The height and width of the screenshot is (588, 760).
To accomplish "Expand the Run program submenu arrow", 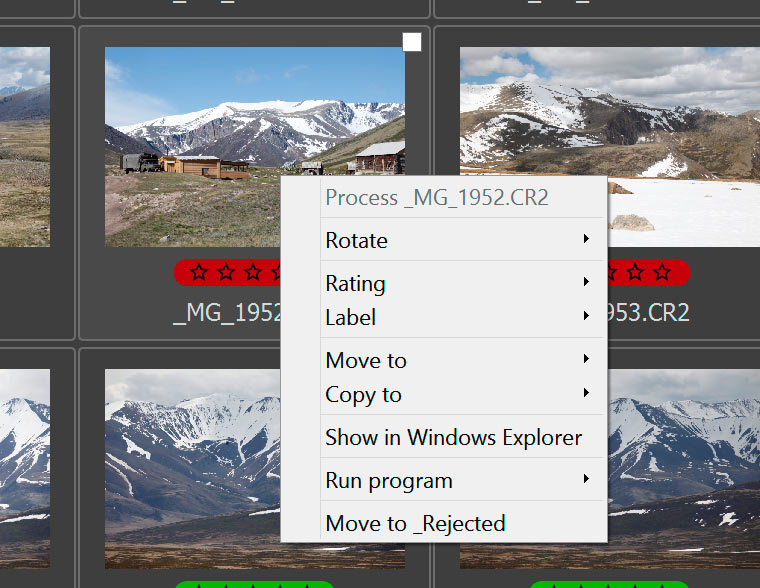I will [x=586, y=480].
